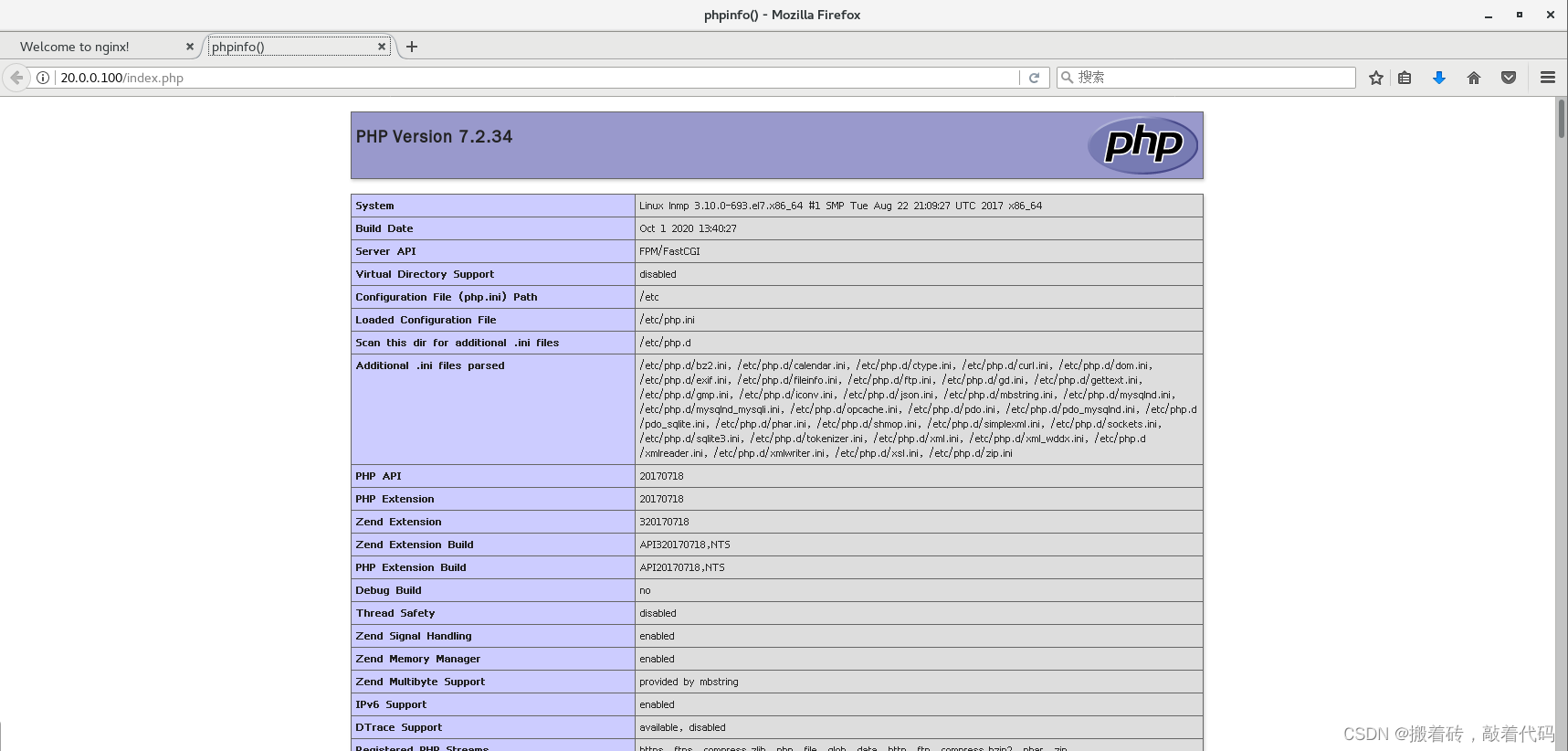
Task: Click the Thread Safety label
Action: pyautogui.click(x=395, y=613)
